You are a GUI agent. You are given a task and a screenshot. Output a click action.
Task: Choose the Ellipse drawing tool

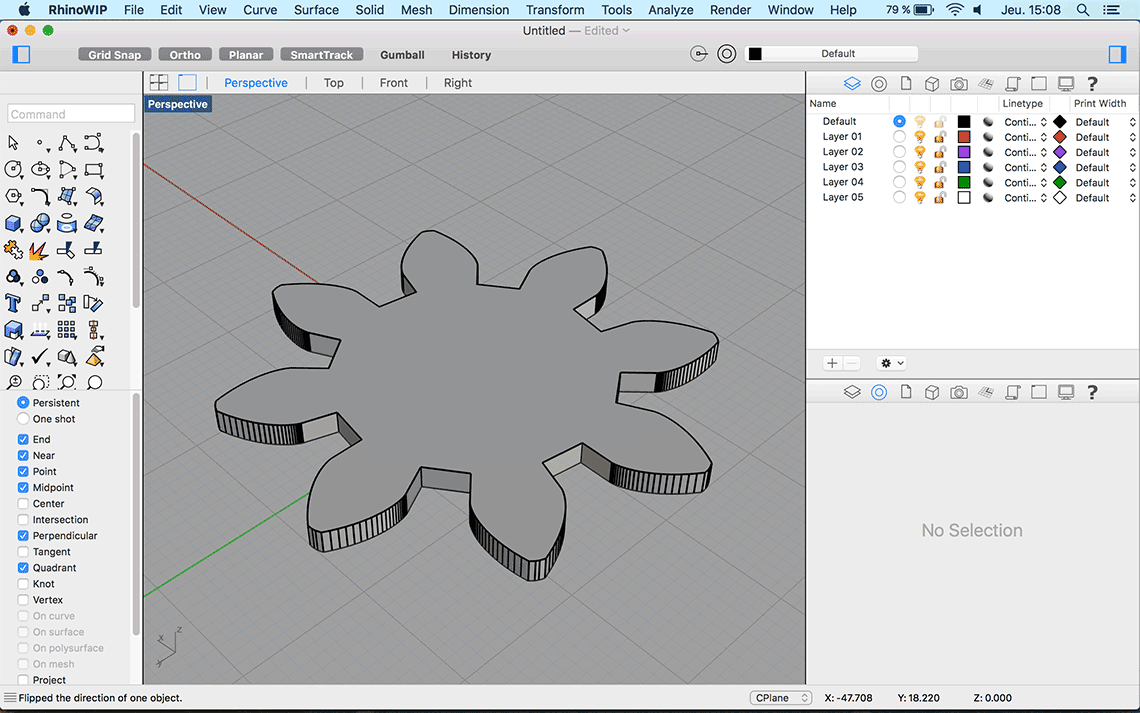point(40,169)
